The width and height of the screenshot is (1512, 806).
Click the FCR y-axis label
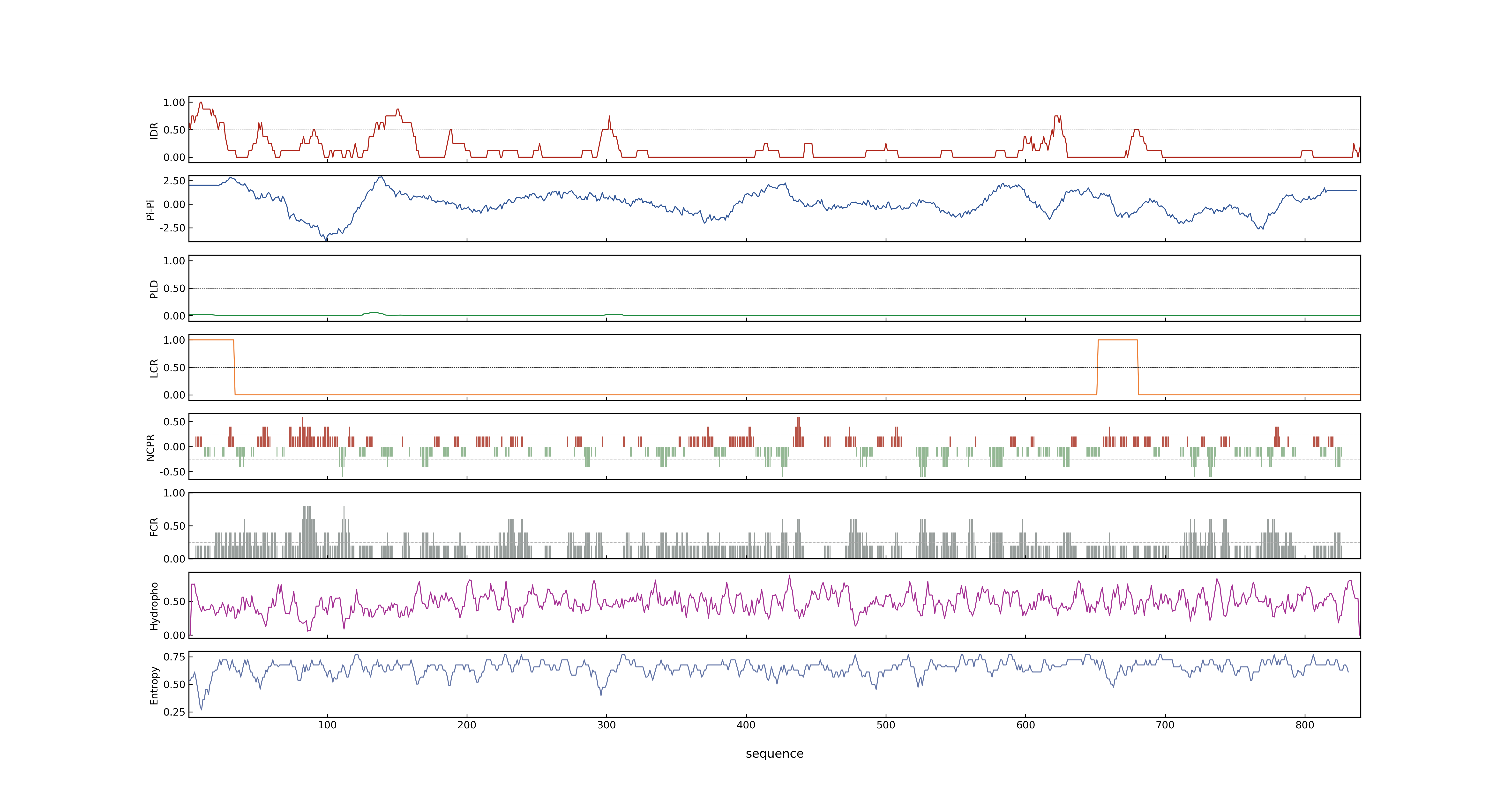pos(154,526)
